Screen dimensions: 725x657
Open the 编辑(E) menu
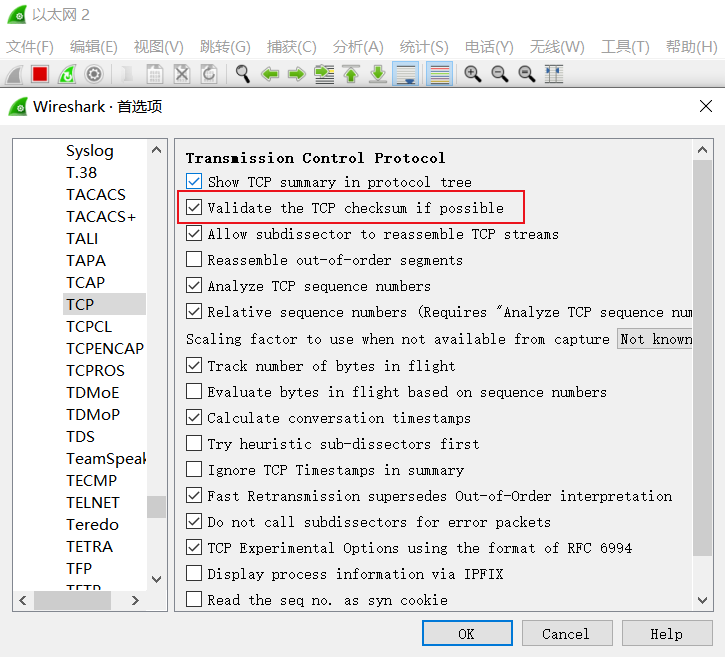[94, 47]
